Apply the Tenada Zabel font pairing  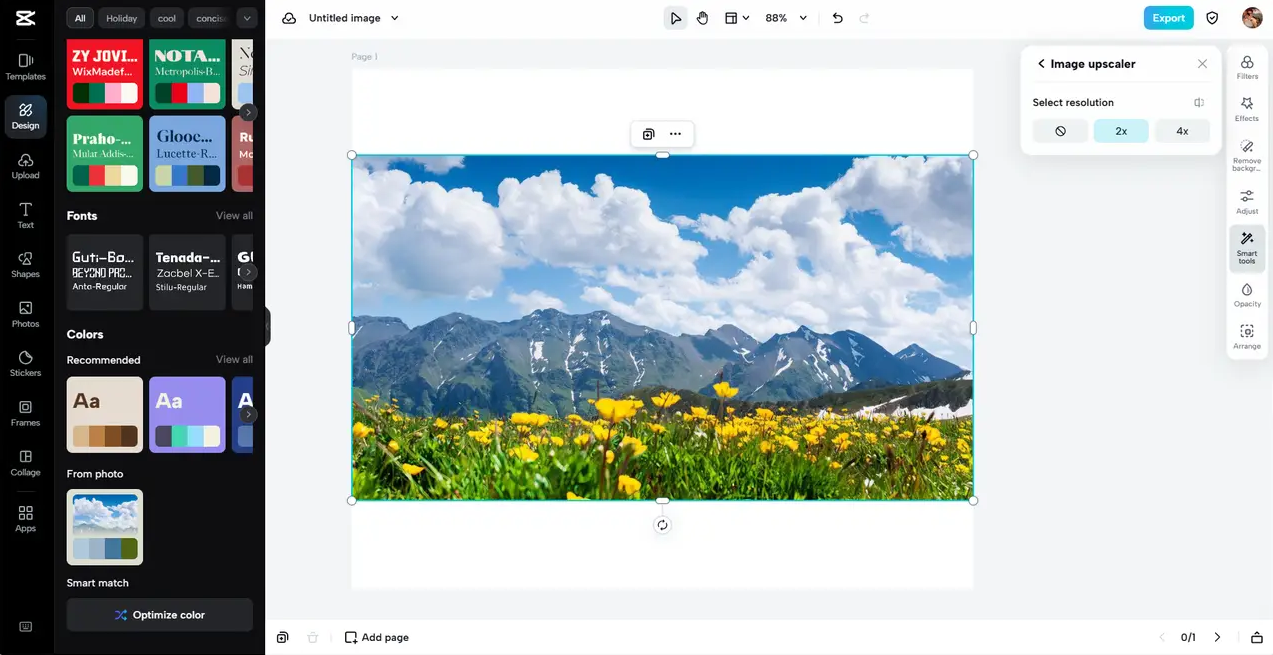pyautogui.click(x=187, y=272)
